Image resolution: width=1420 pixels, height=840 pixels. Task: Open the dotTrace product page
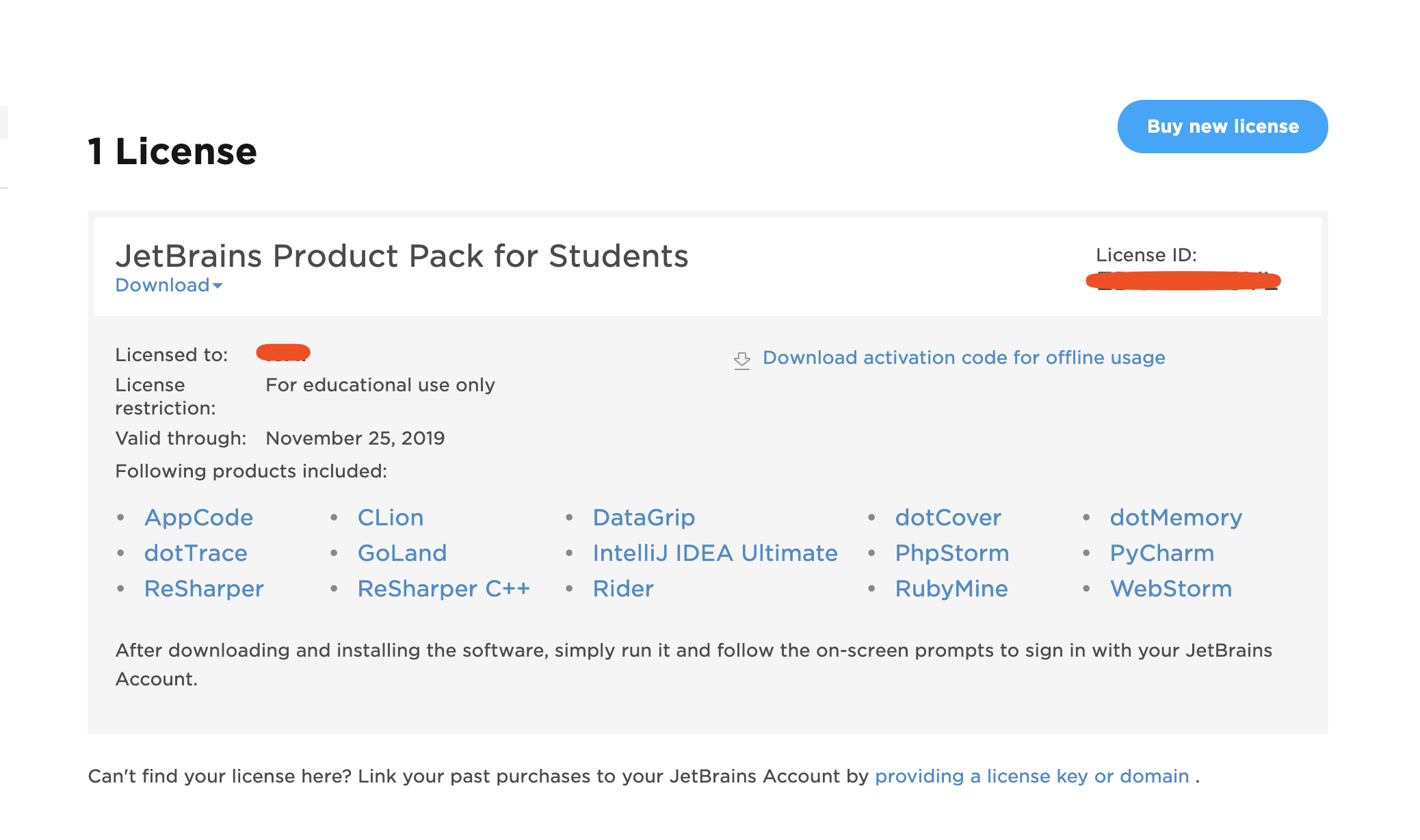click(x=196, y=553)
